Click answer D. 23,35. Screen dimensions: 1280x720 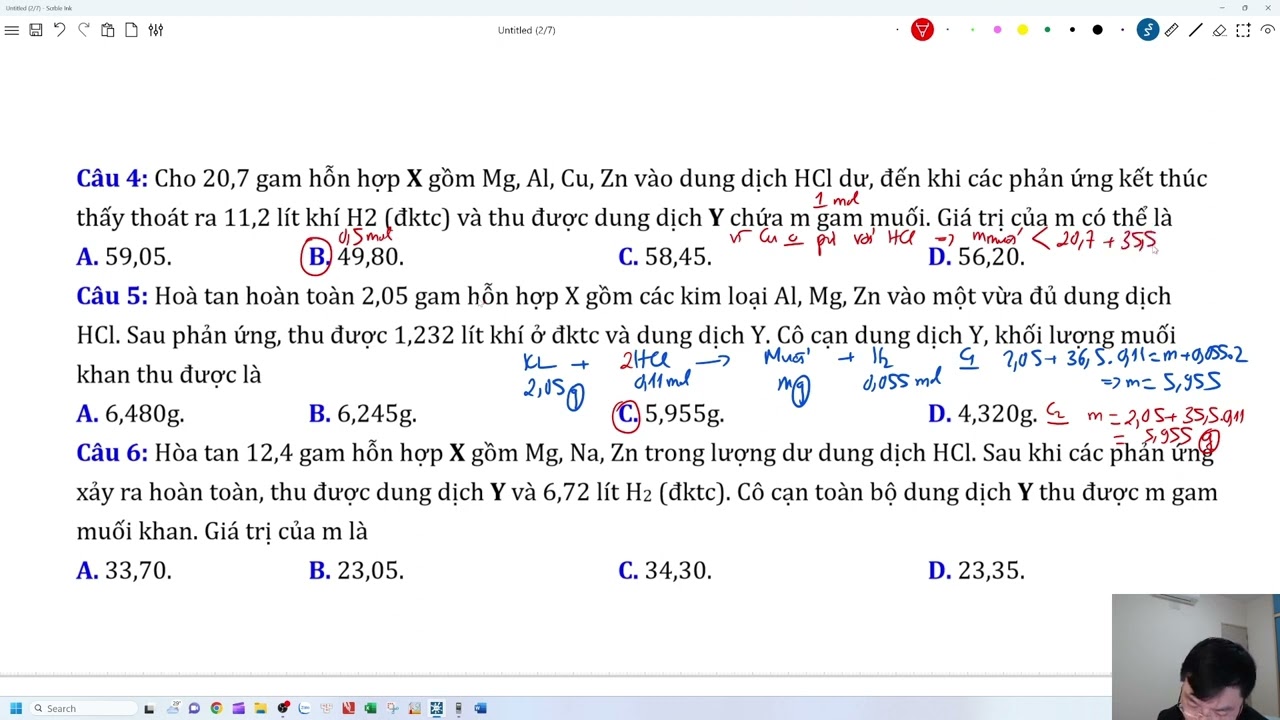[x=976, y=571]
